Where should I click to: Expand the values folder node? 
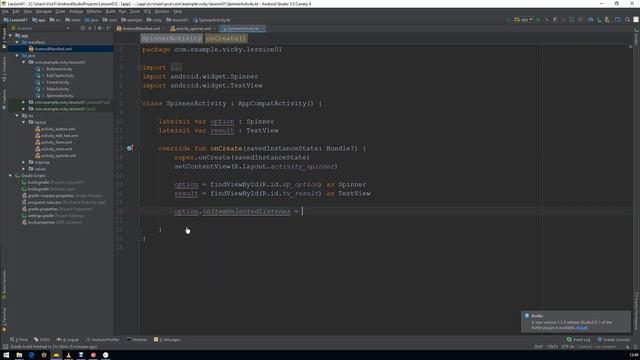pos(24,169)
